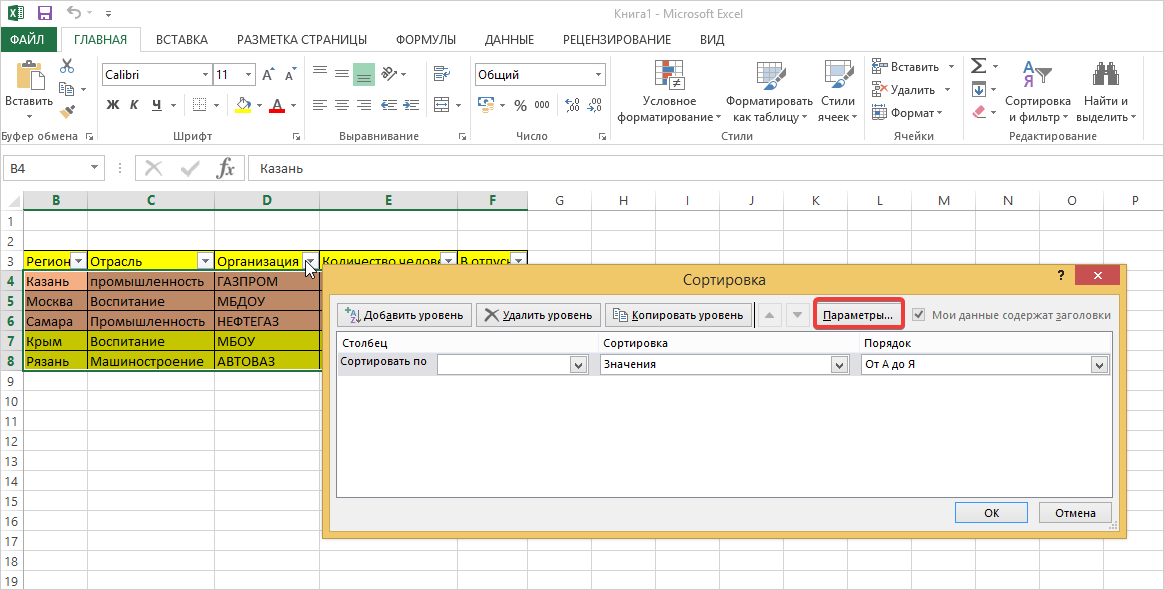Click the Save icon in title bar

tap(44, 14)
